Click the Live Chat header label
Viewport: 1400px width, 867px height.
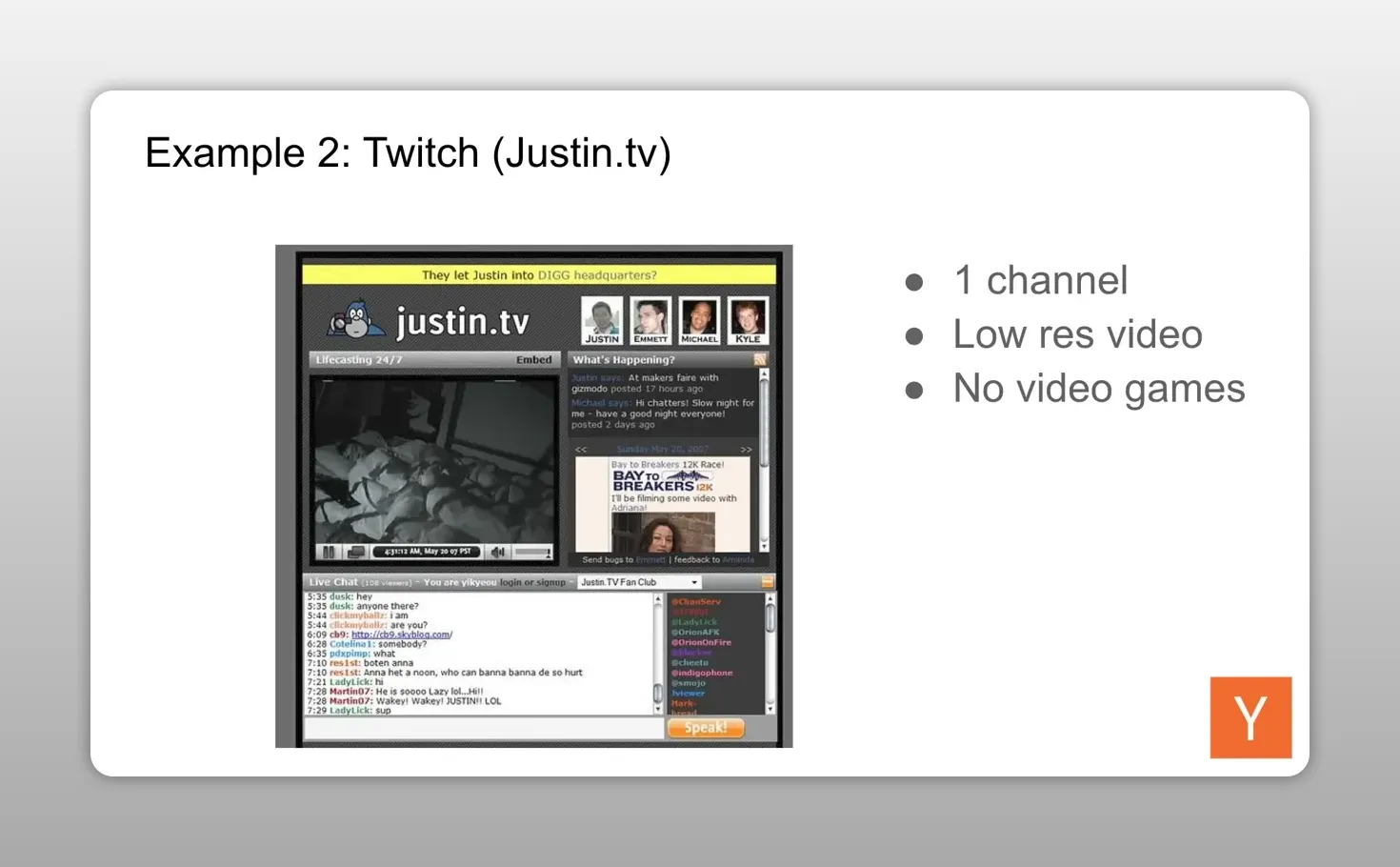pos(333,582)
